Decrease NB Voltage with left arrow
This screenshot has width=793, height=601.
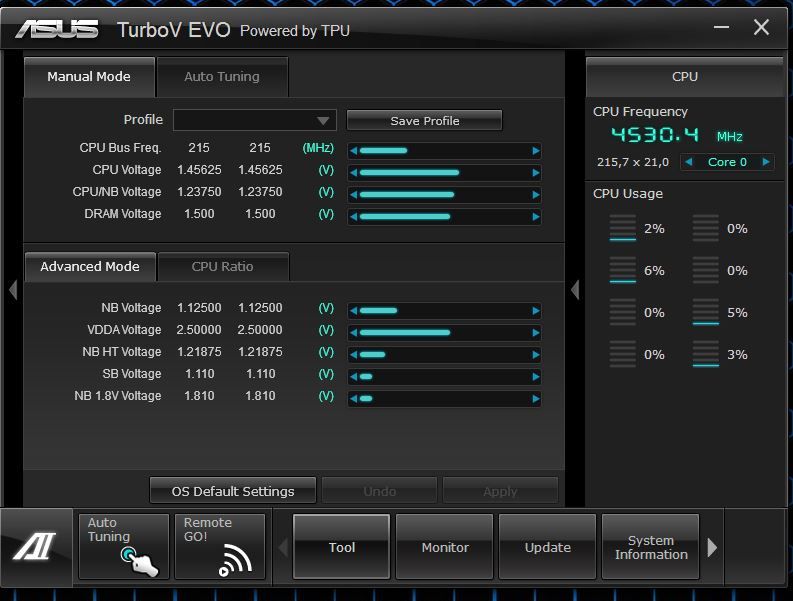pyautogui.click(x=354, y=311)
